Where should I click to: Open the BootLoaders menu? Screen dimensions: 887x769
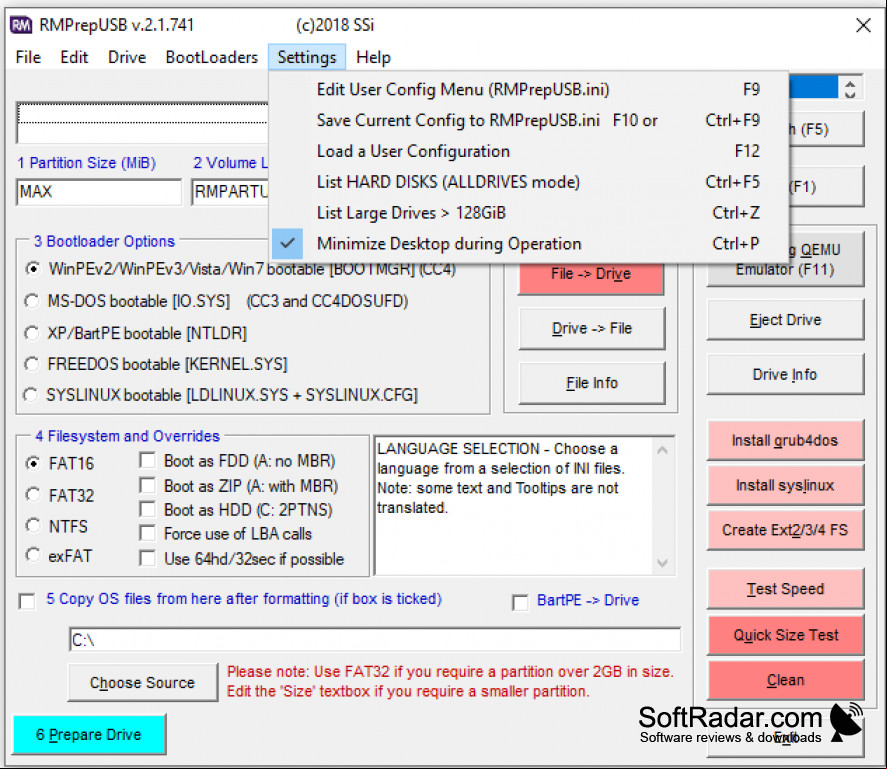coord(212,57)
